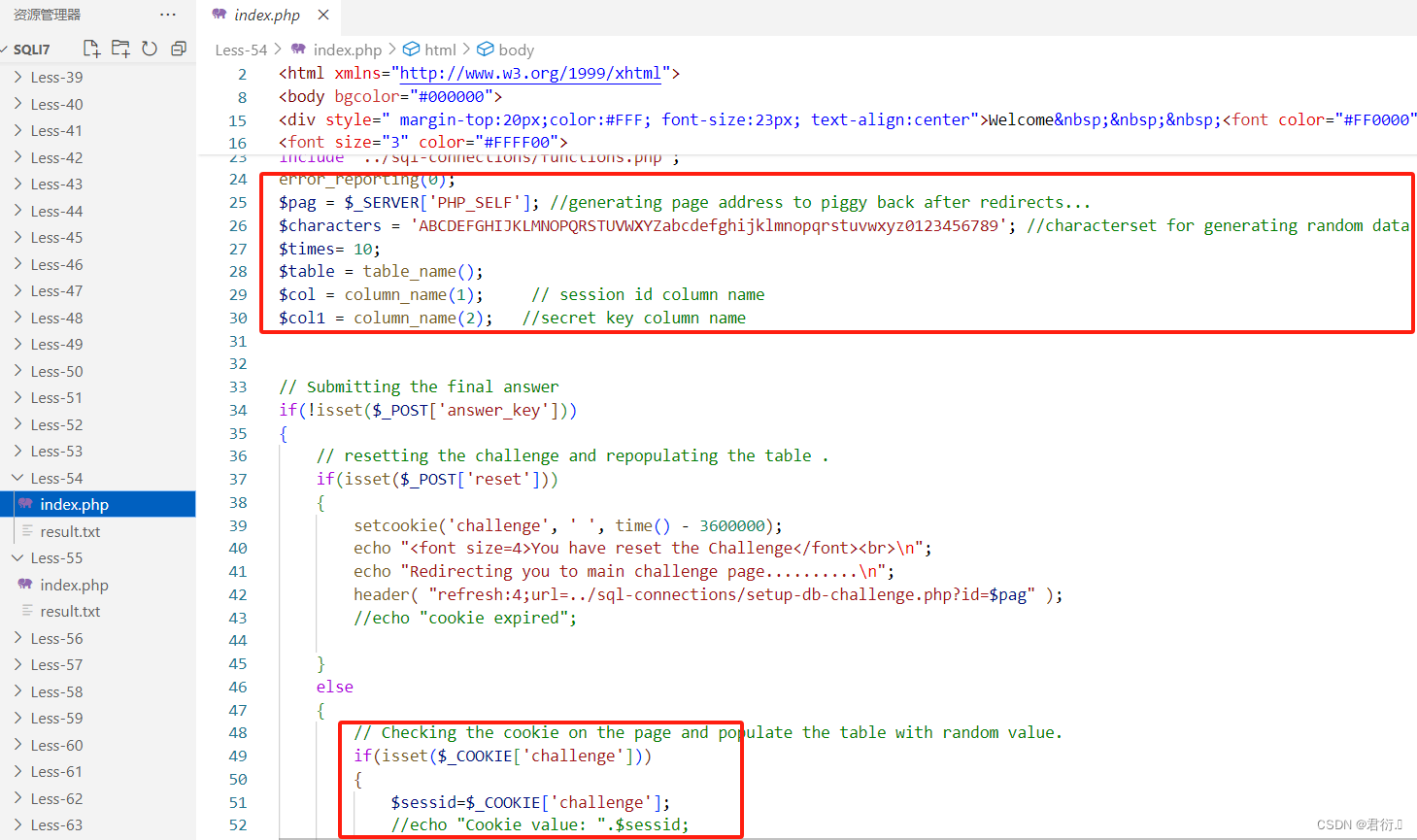Open index.php under Less-54
1417x840 pixels.
click(98, 504)
